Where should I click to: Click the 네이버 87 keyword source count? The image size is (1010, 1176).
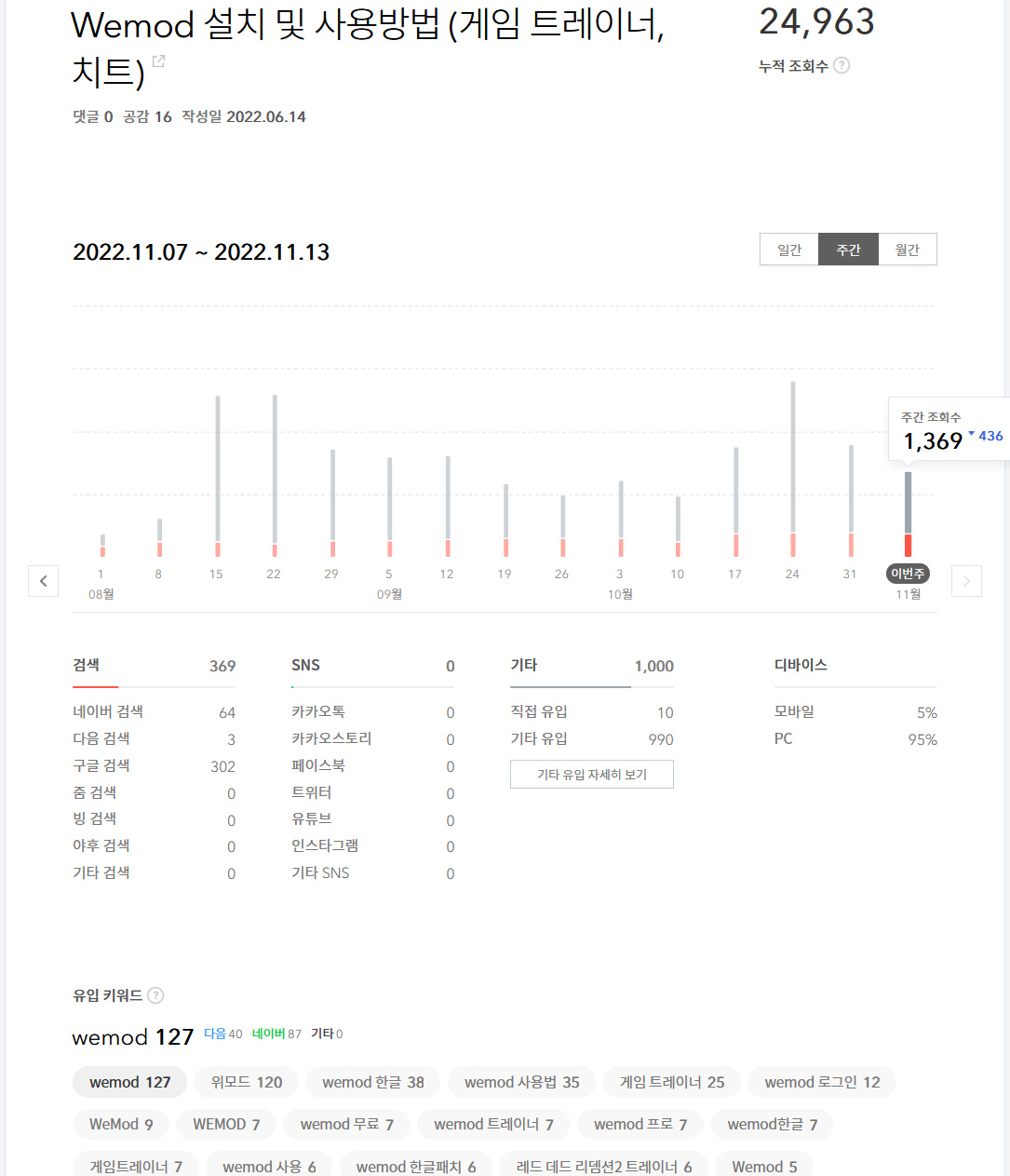point(276,1034)
